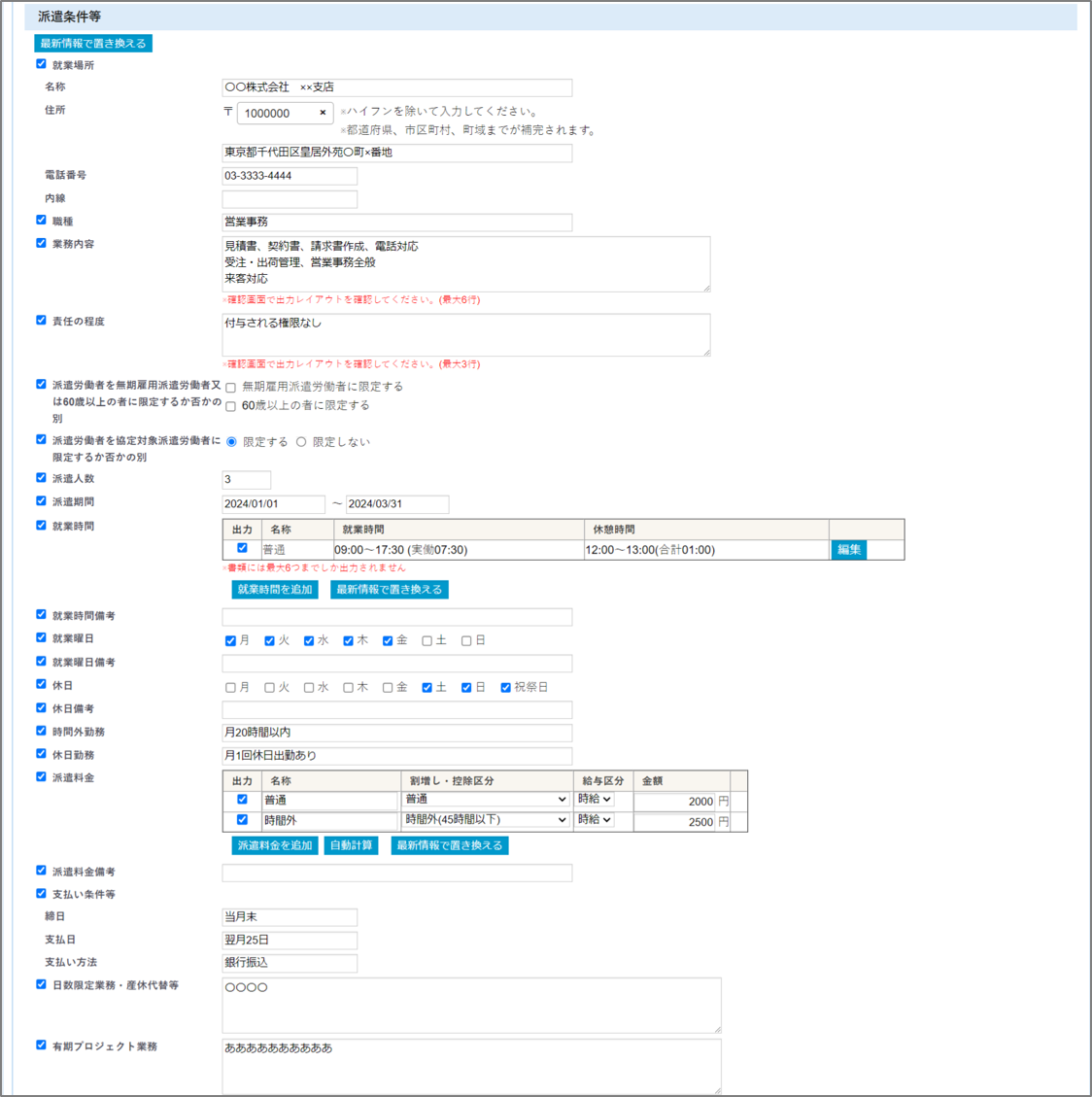This screenshot has width=1092, height=1097.
Task: Click the 電話番号 field 03-3333-4444
Action: (290, 176)
